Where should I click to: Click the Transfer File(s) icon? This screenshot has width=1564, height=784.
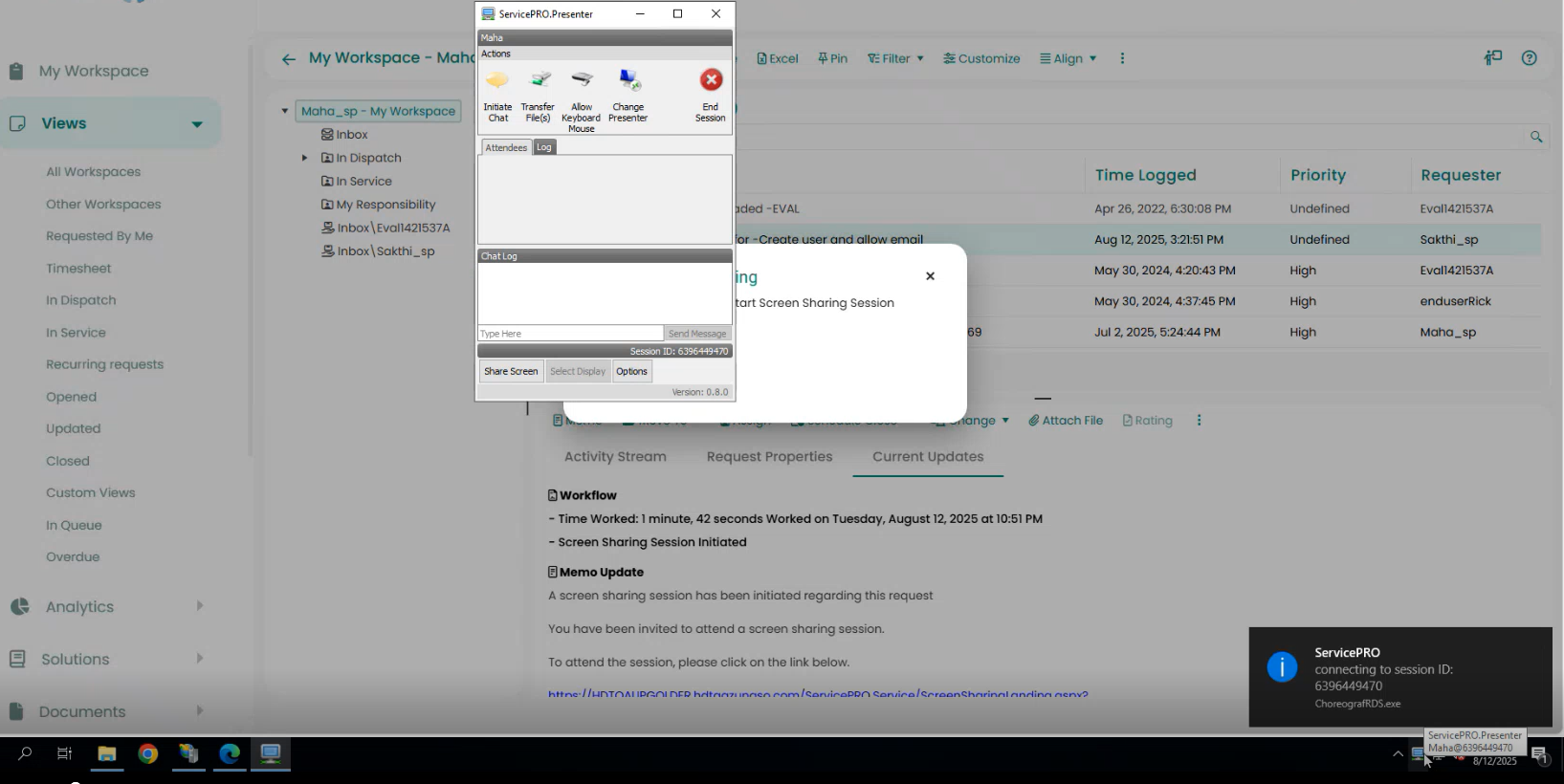(538, 81)
